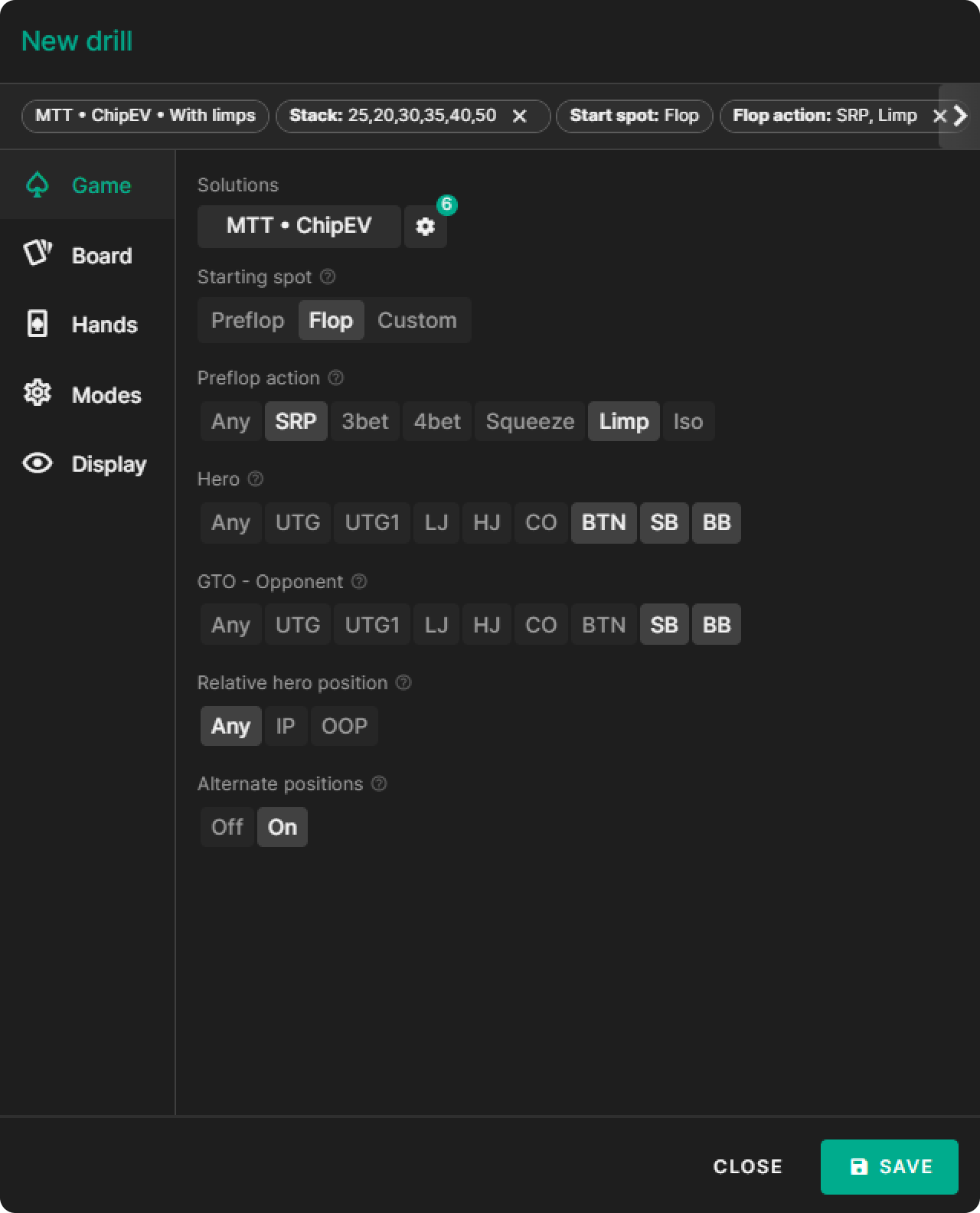Toggle SB for Hero
The width and height of the screenshot is (980, 1213).
point(665,523)
